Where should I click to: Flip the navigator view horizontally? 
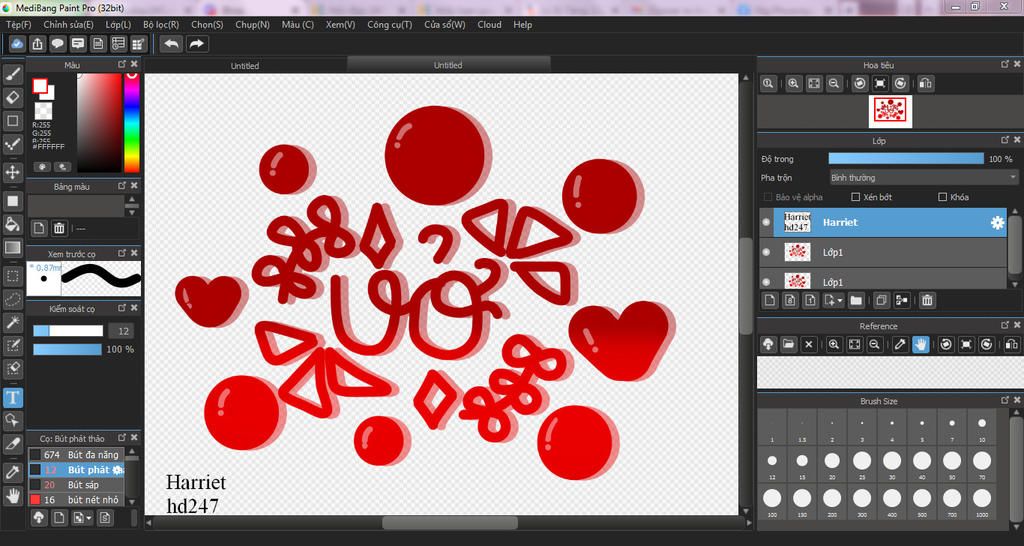click(925, 84)
